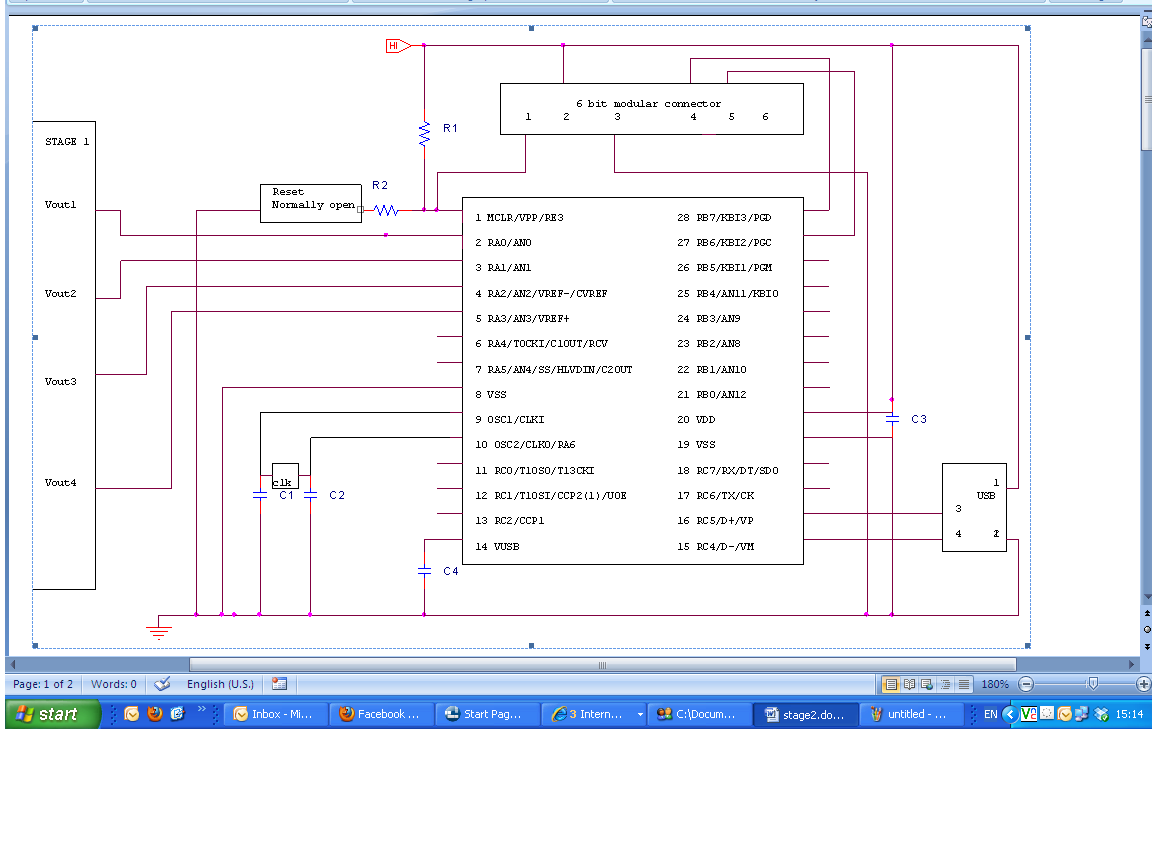Viewport: 1152px width, 864px height.
Task: Click the vertical scrollbar thumb
Action: [1146, 99]
